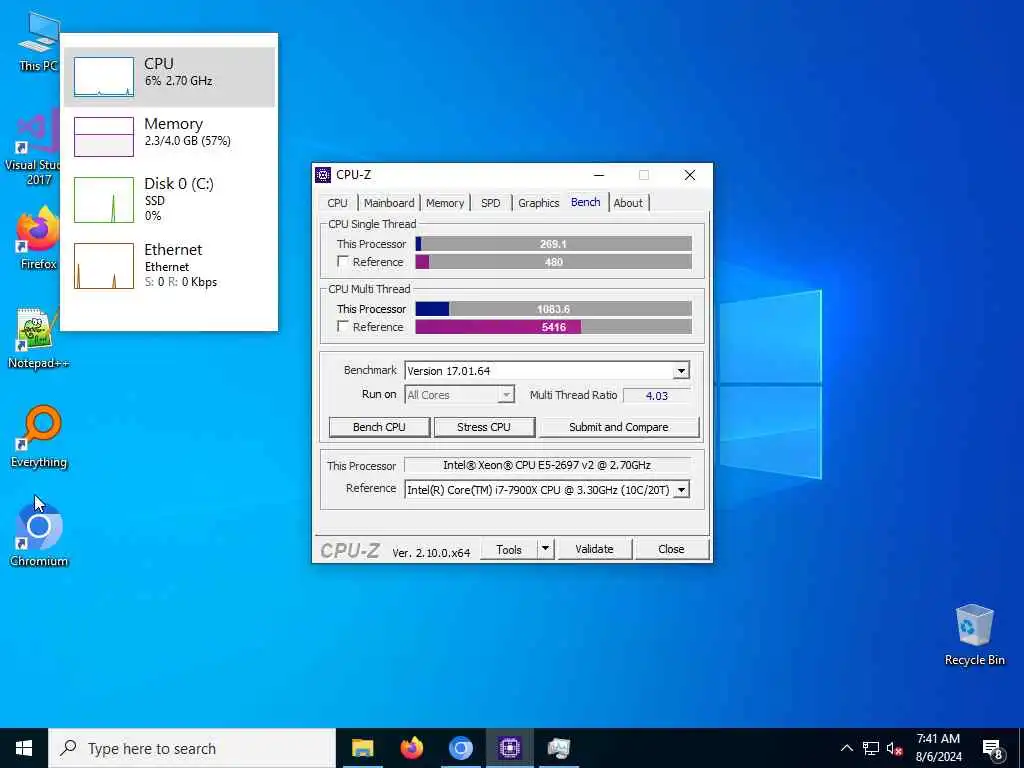The image size is (1024, 768).
Task: Click the single thread 269.1 score bar
Action: 554,244
